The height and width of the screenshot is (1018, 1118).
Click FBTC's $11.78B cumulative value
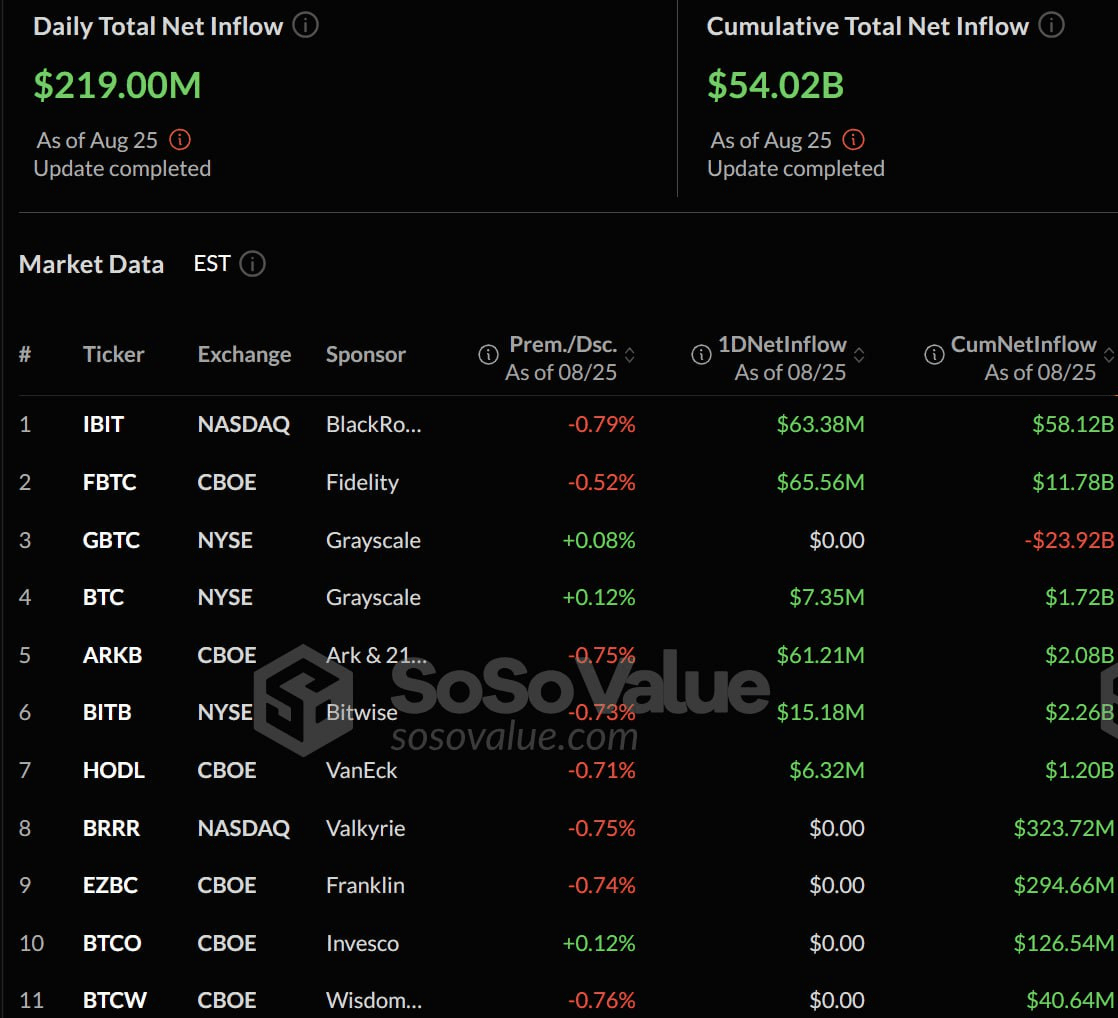point(1073,483)
